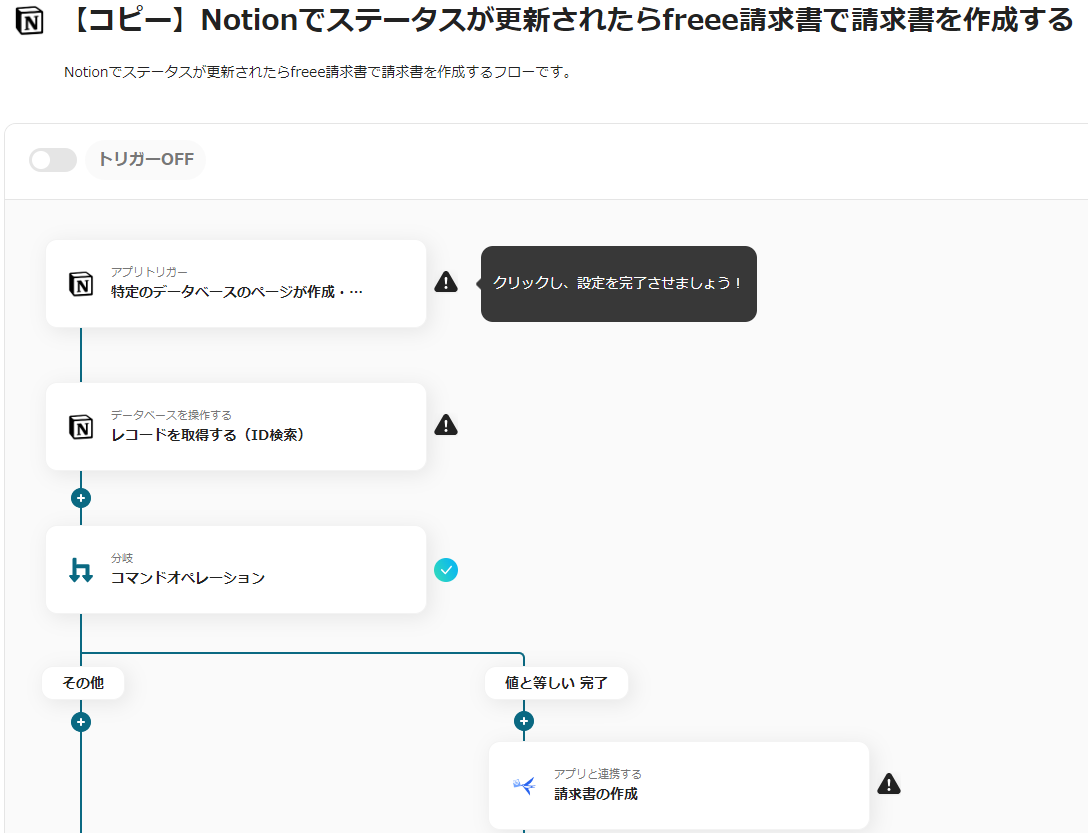Click the クリックし、設定を完了させましょう tooltip
This screenshot has height=833, width=1088.
point(618,283)
